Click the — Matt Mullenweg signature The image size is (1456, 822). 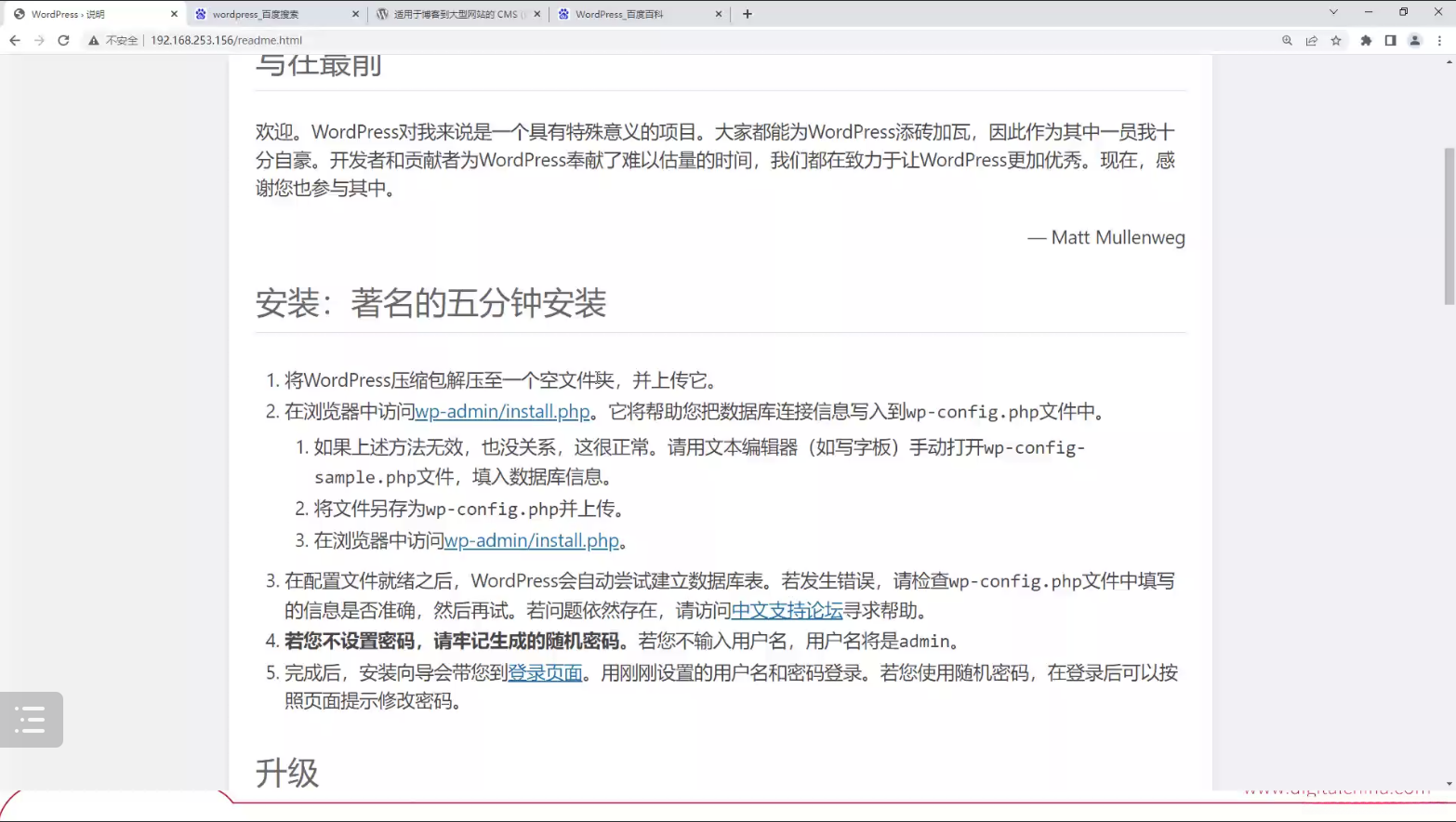(x=1106, y=238)
